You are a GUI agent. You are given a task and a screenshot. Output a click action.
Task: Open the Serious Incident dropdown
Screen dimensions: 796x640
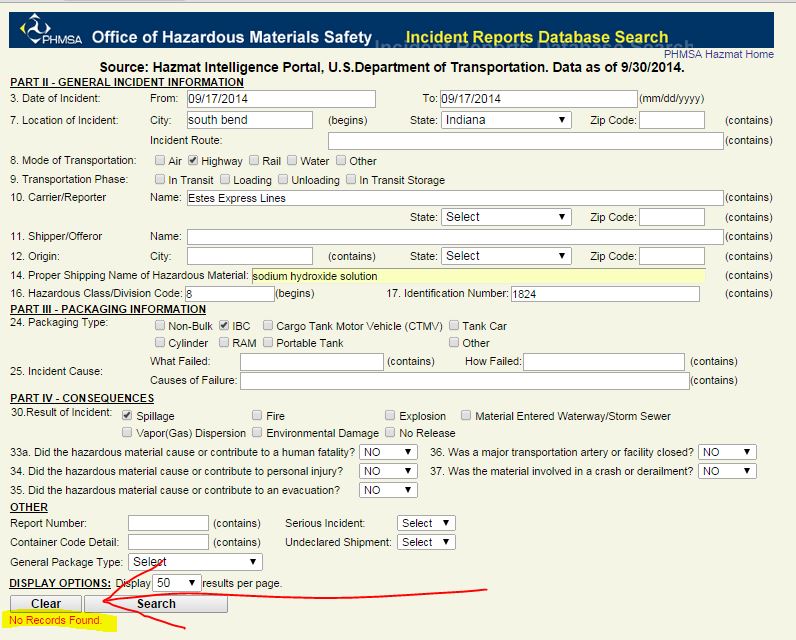coord(426,523)
